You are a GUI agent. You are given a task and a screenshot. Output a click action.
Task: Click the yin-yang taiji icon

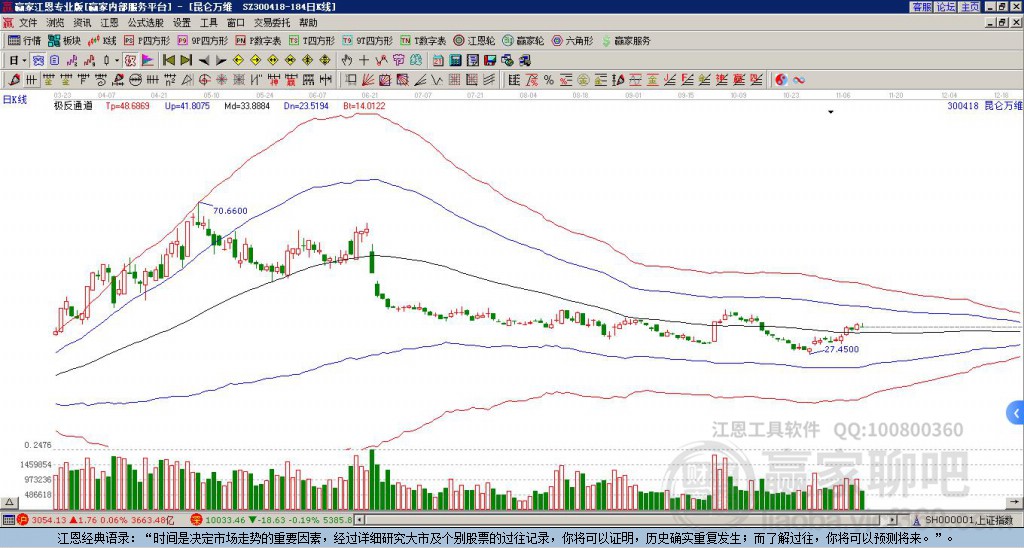(x=781, y=80)
